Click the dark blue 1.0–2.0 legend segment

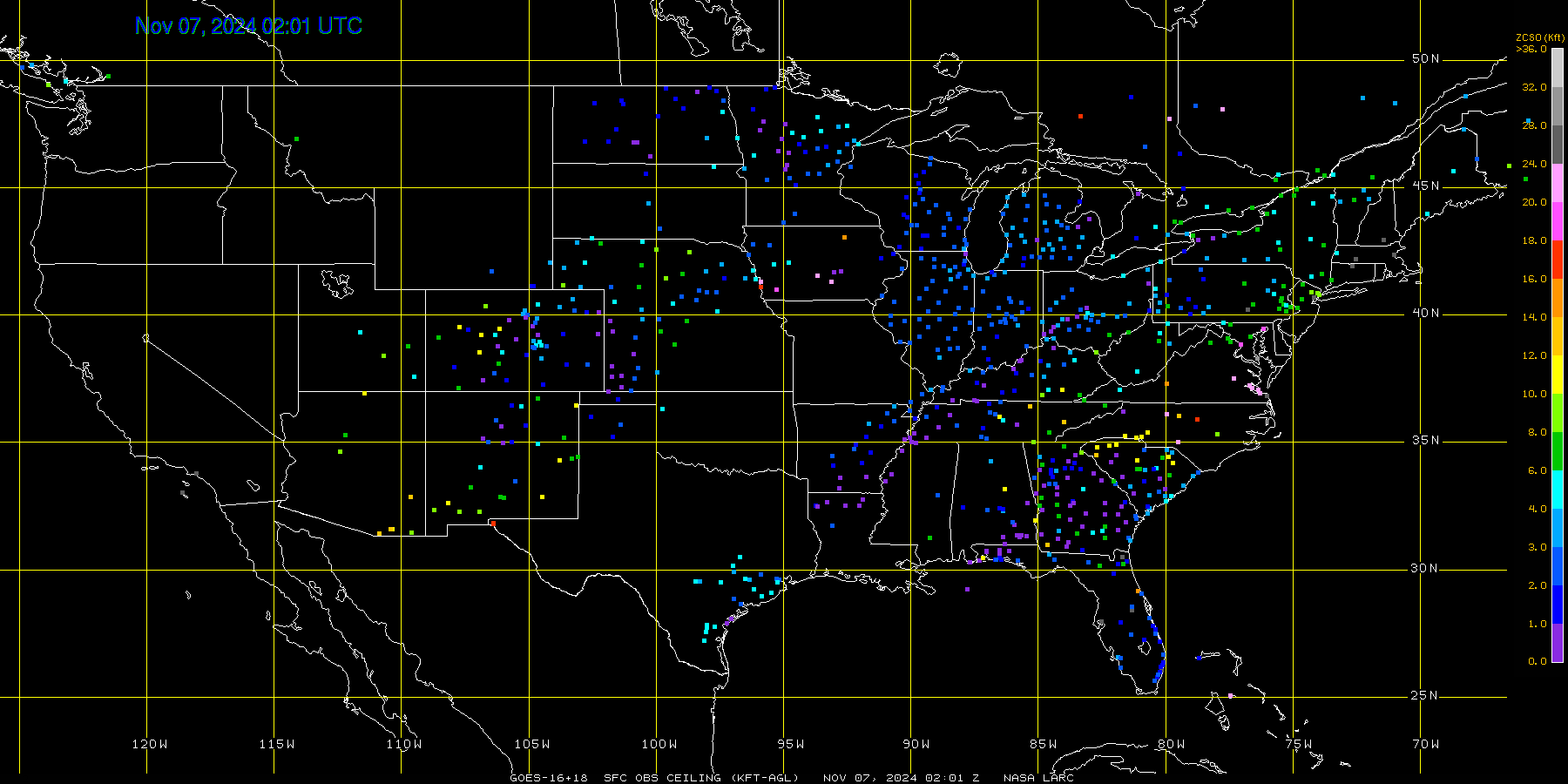[x=1558, y=605]
